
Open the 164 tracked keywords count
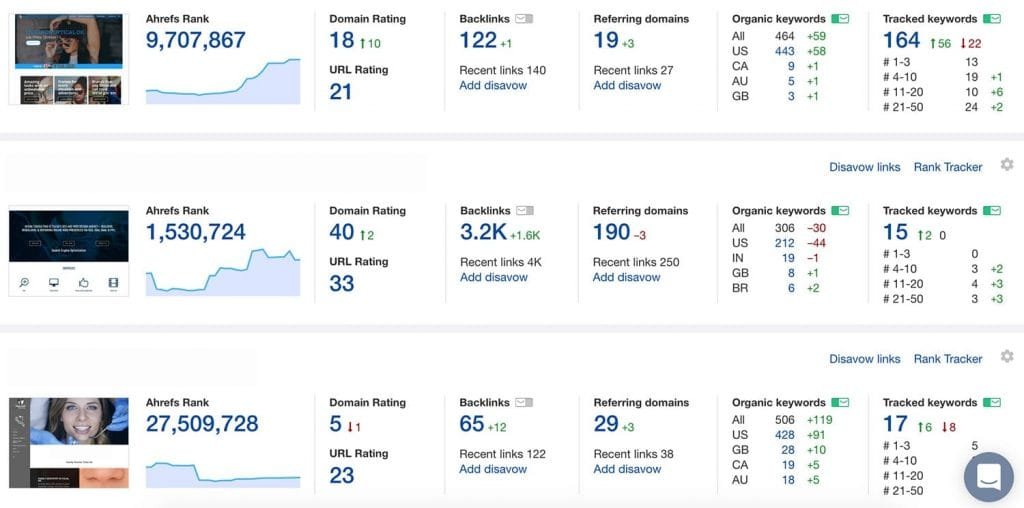click(x=902, y=40)
